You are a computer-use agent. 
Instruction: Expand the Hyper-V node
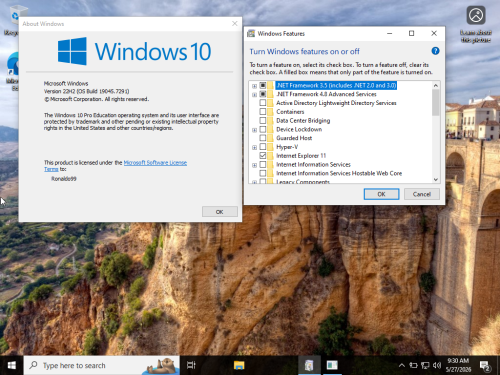click(x=254, y=147)
